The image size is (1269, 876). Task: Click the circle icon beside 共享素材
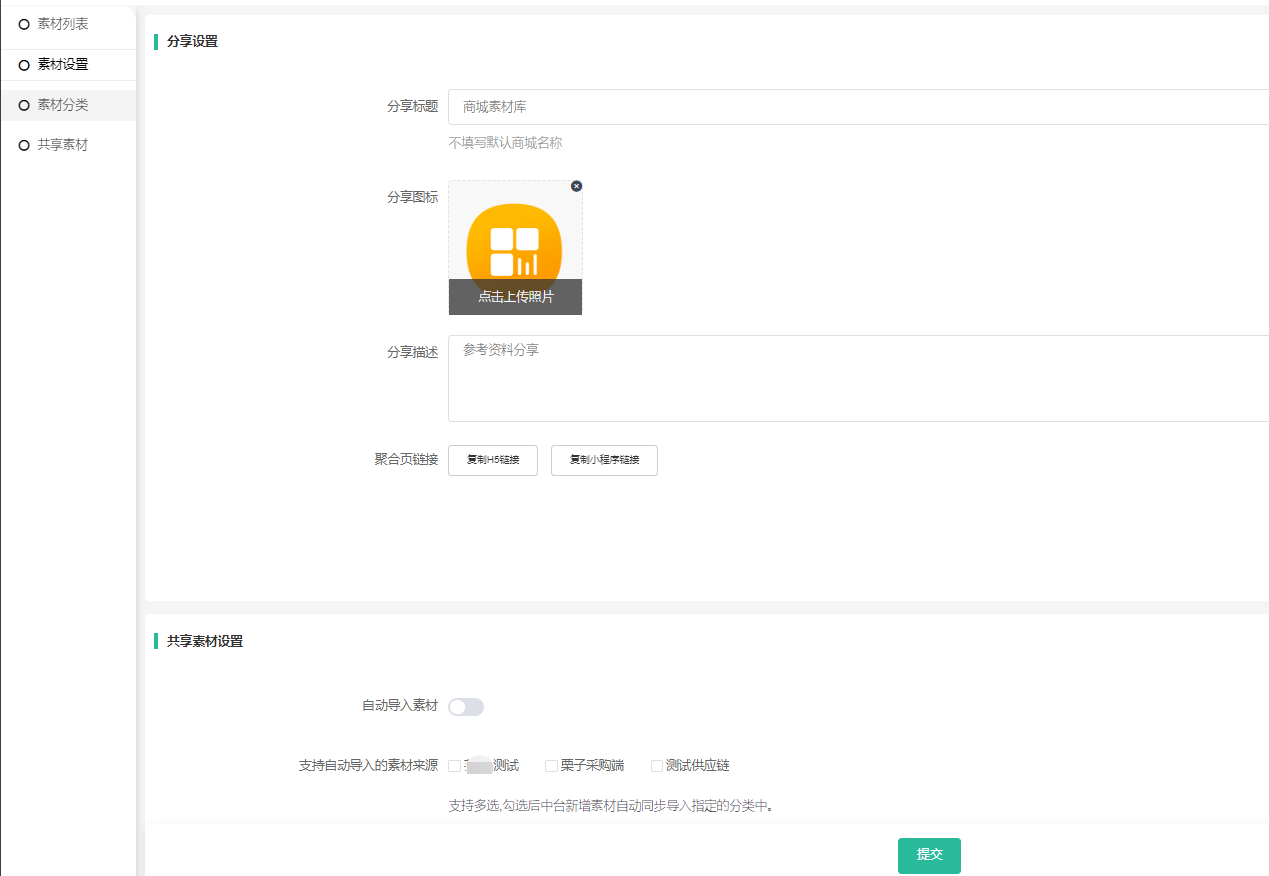[x=24, y=146]
